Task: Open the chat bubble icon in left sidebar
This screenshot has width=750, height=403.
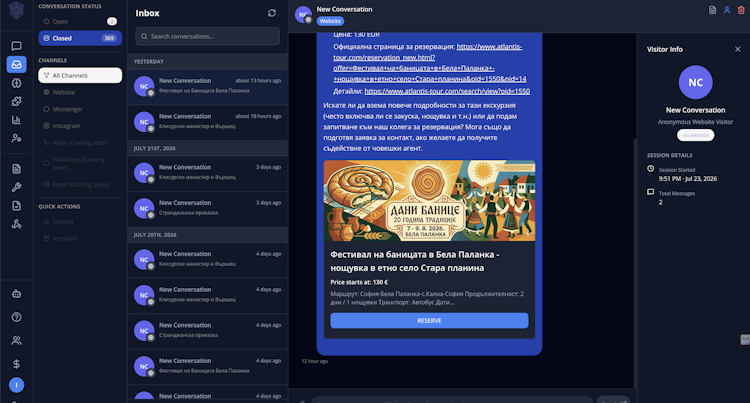Action: point(16,46)
